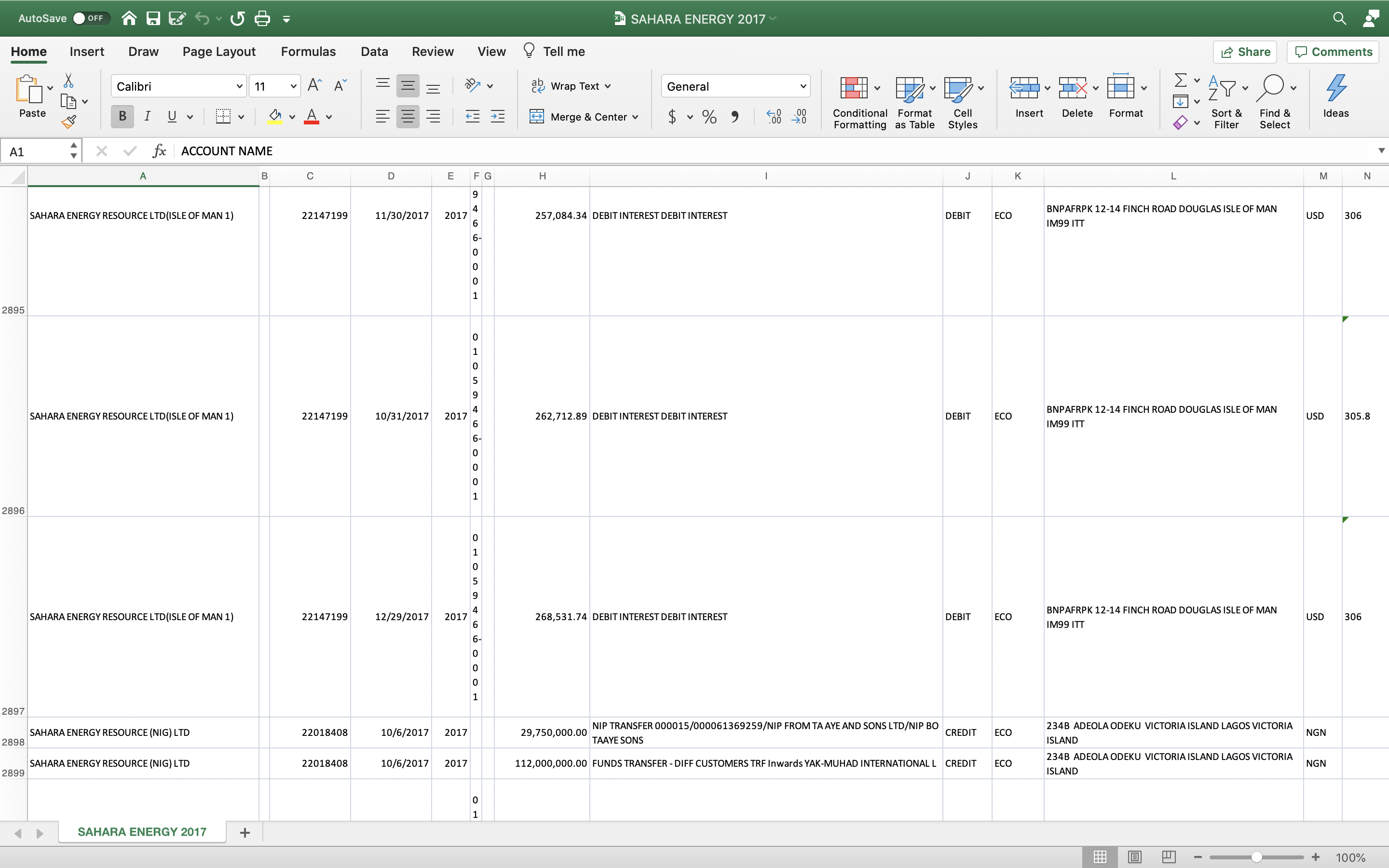Toggle Top Align vertical alignment
The height and width of the screenshot is (868, 1389).
[383, 85]
